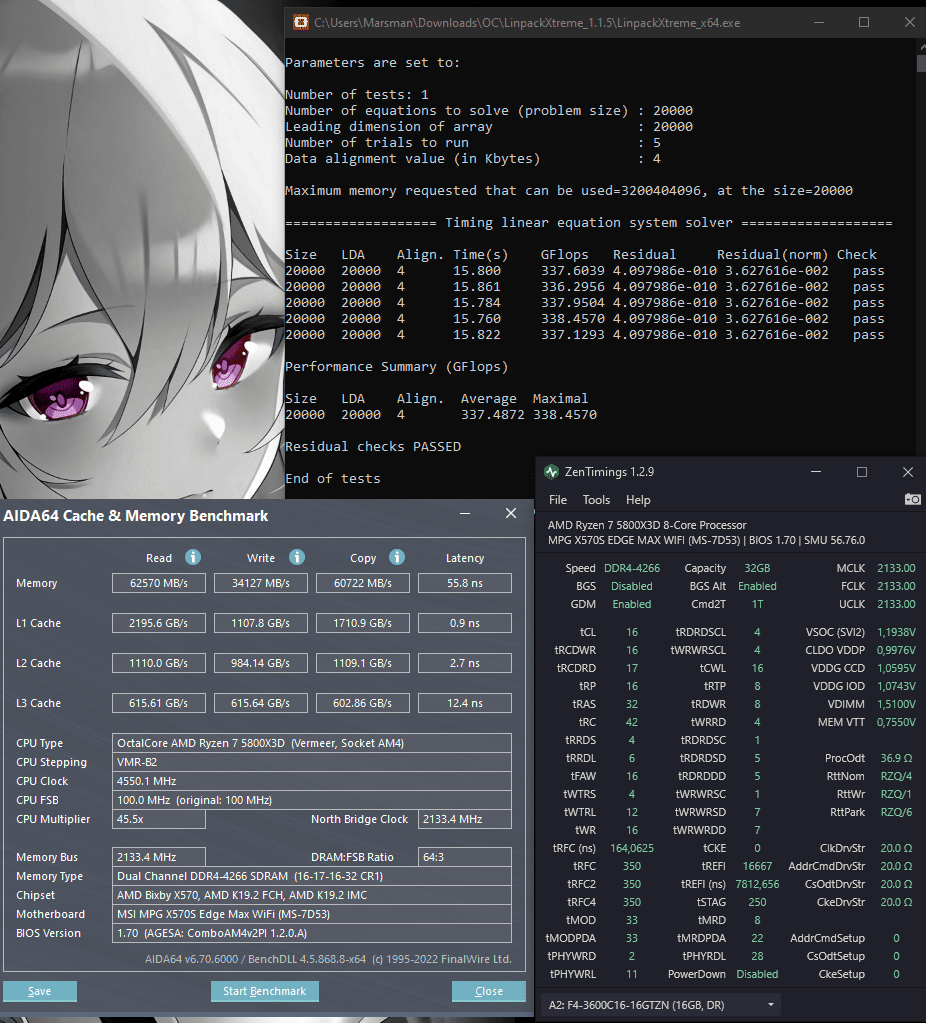Click the L3 Cache latency 12.4 ns field
Screen dimensions: 926x1023
tap(465, 703)
